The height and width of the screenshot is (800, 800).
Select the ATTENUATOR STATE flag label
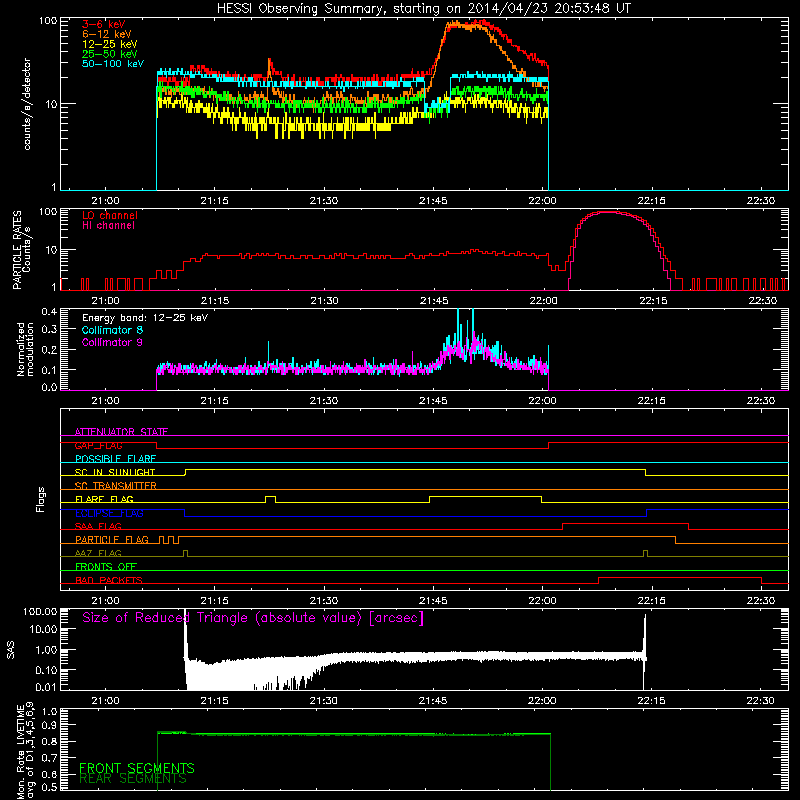pos(121,432)
